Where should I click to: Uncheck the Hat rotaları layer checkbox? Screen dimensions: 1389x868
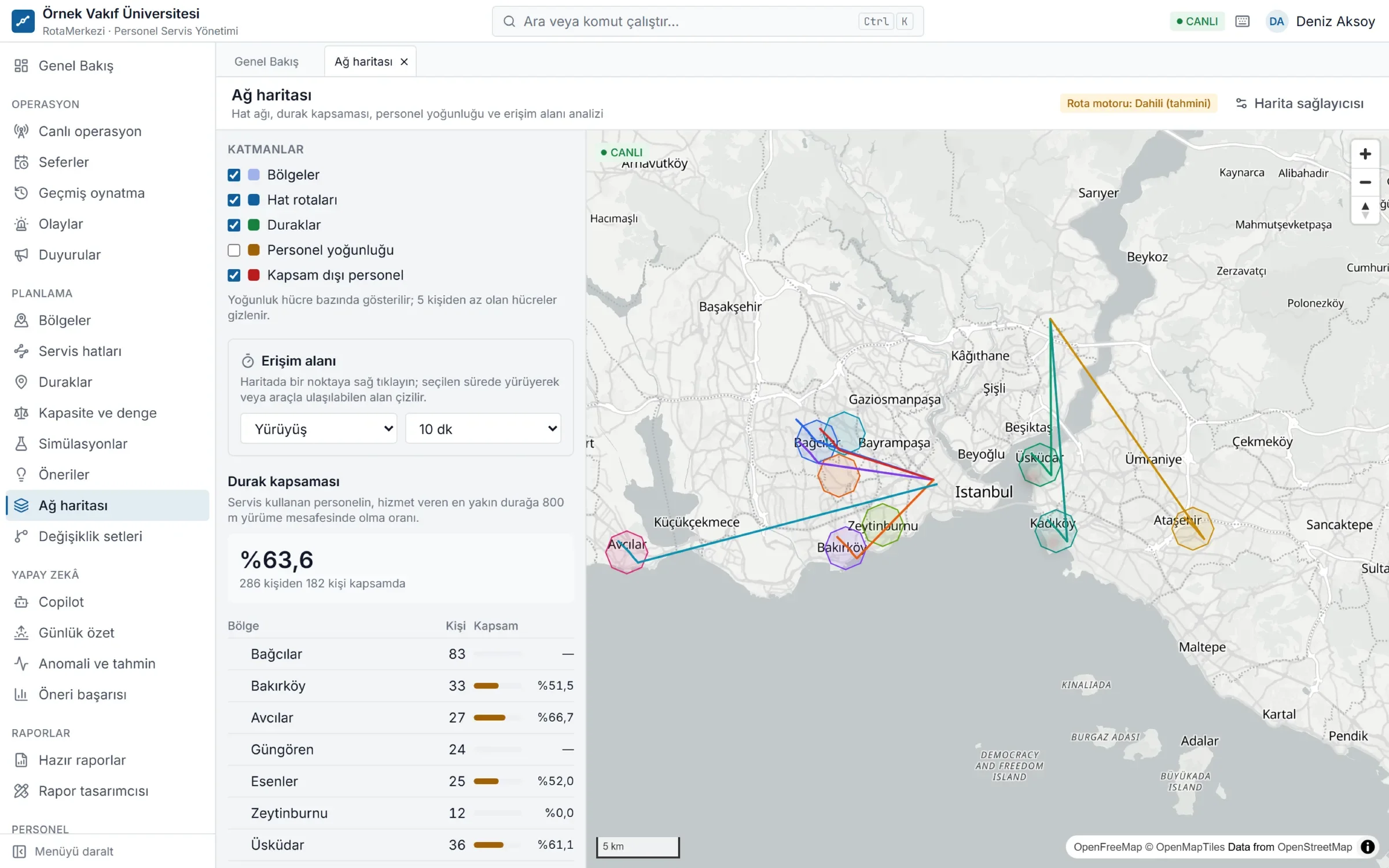234,200
